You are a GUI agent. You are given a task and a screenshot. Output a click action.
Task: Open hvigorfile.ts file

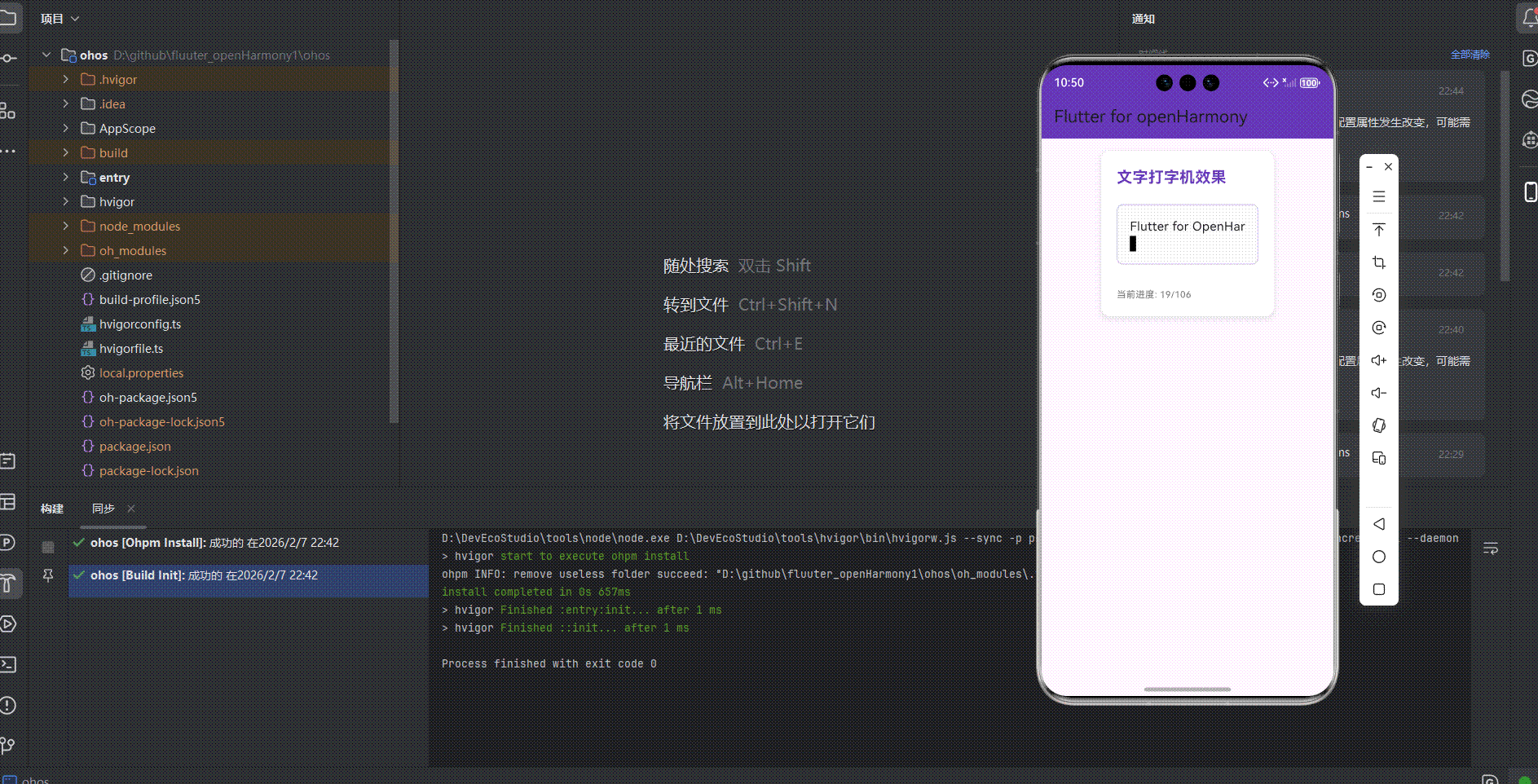pos(130,348)
